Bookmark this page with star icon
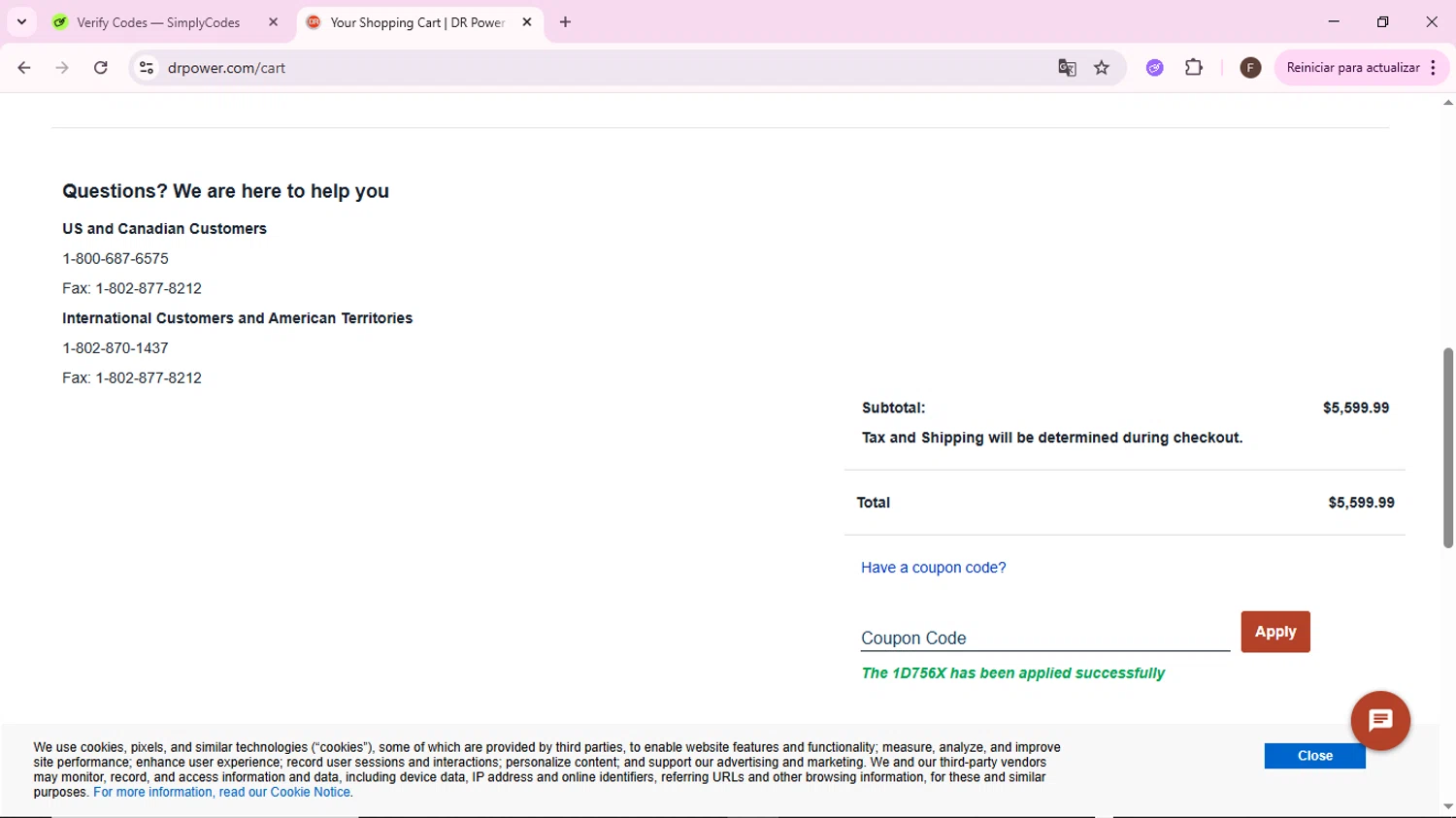Viewport: 1456px width, 818px height. pyautogui.click(x=1102, y=68)
